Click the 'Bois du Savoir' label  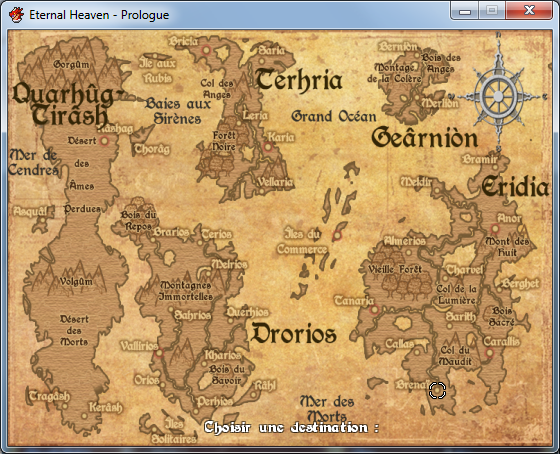tap(227, 375)
